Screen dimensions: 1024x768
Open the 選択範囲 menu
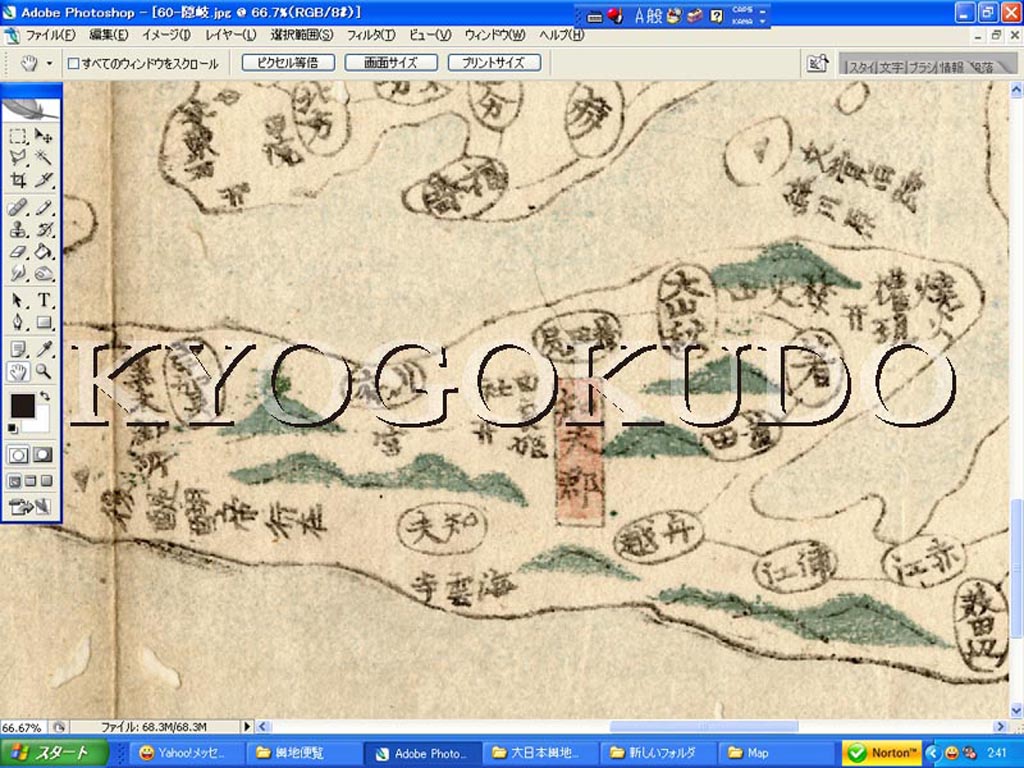click(x=302, y=35)
